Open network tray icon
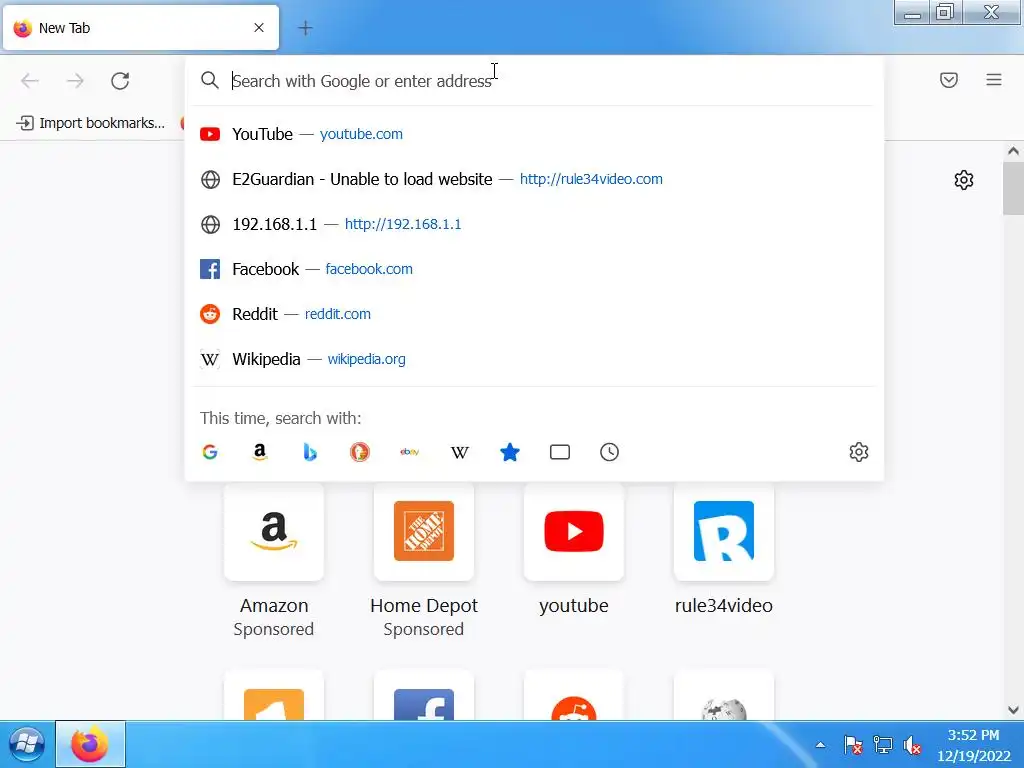 pos(882,744)
